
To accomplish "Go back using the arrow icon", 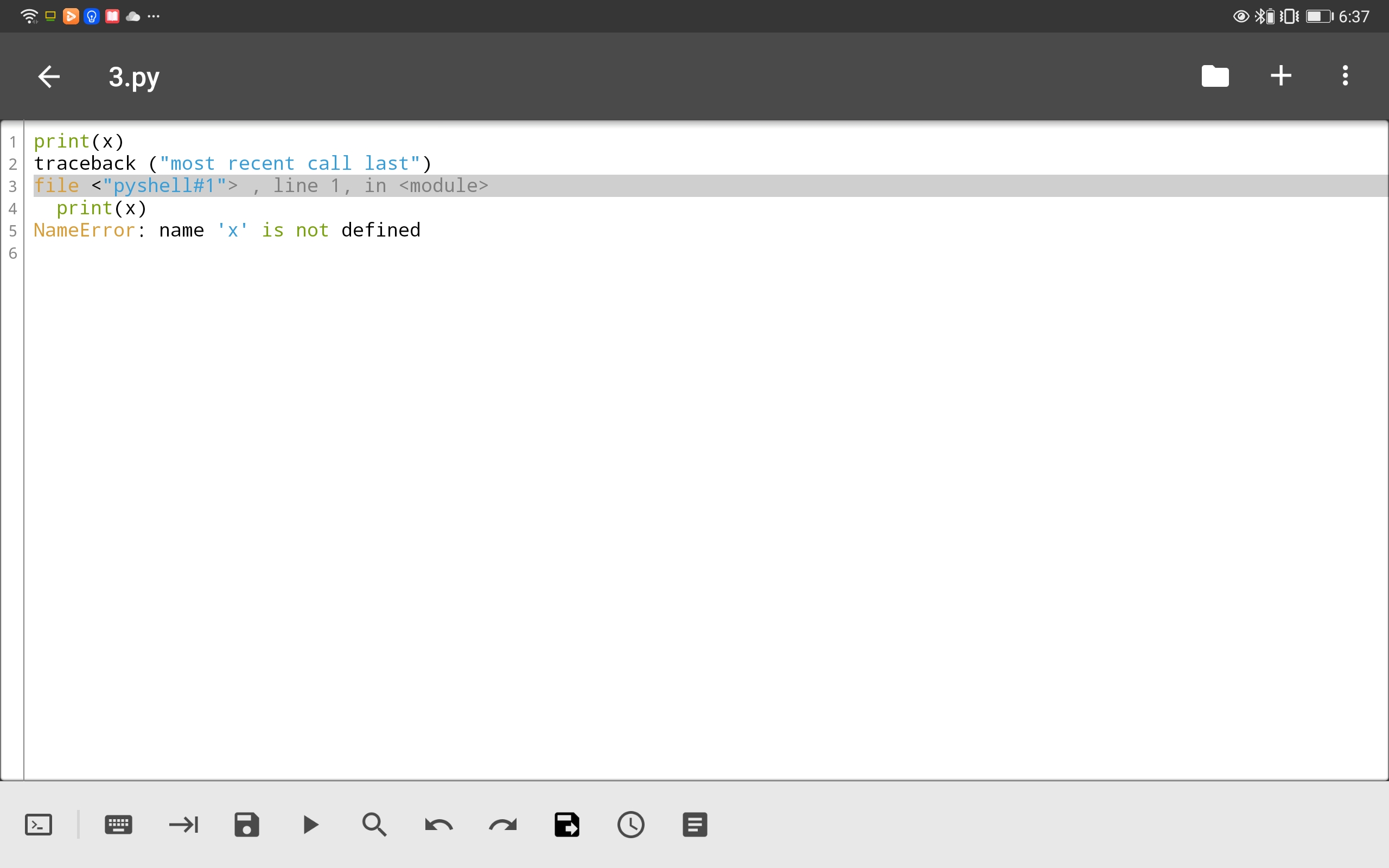I will pos(49,76).
